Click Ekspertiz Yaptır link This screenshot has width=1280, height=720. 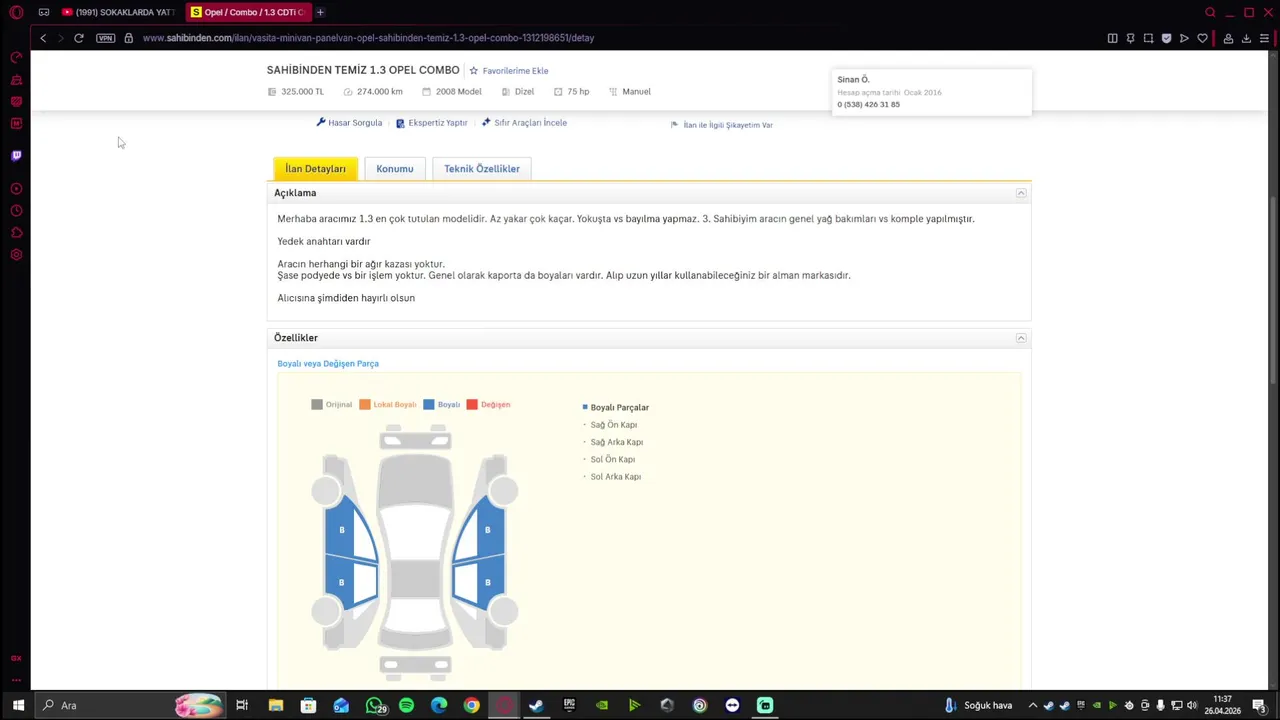click(x=432, y=123)
